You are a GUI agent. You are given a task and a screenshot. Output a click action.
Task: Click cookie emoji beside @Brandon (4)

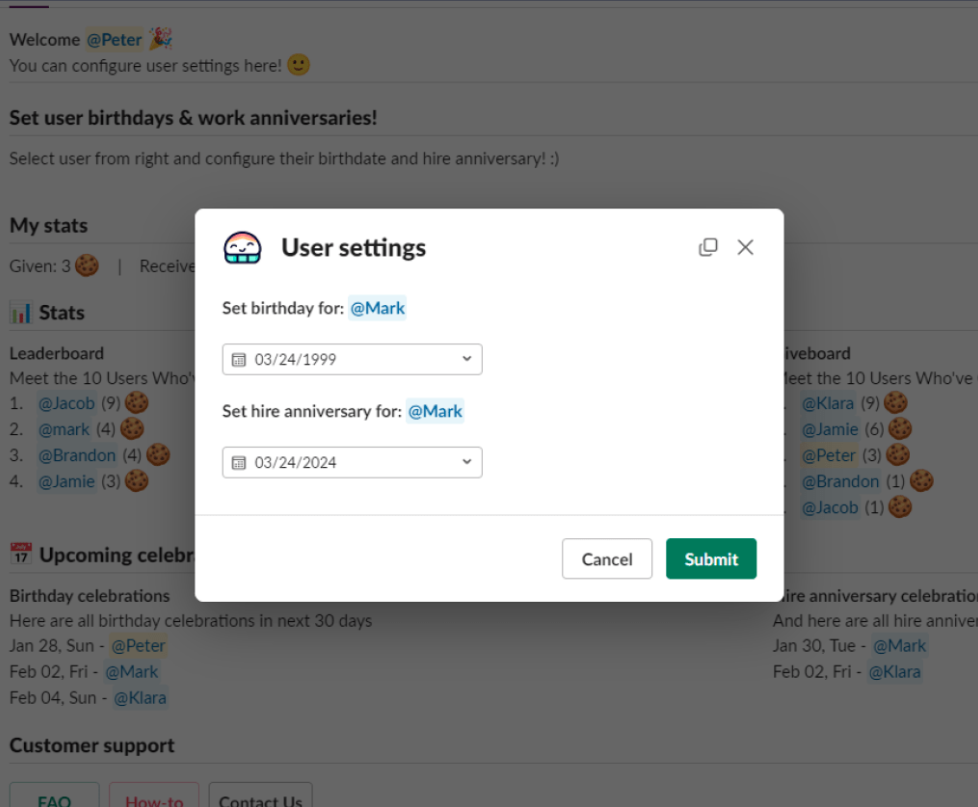click(158, 455)
